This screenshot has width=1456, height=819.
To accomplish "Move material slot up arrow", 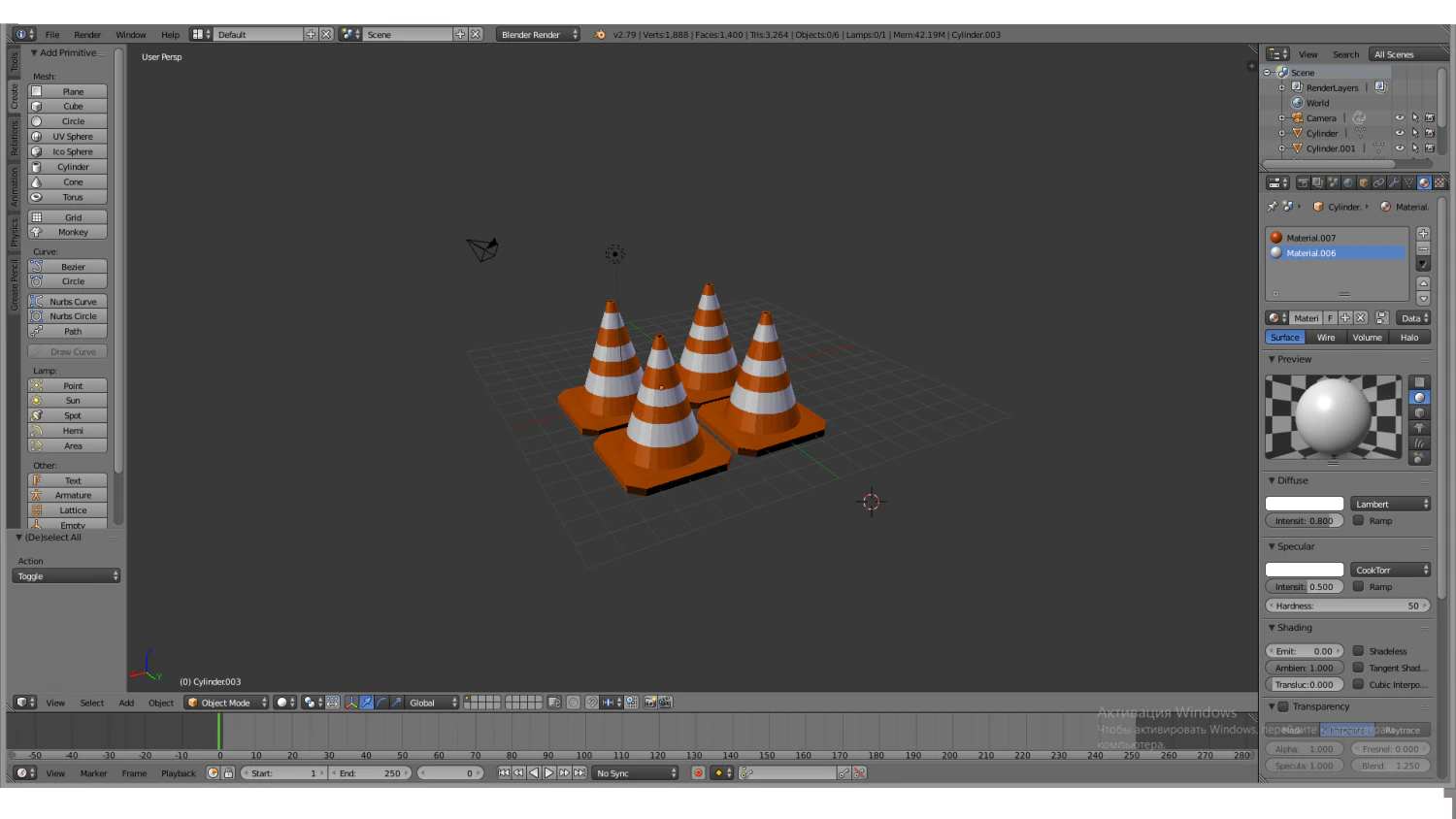I will (x=1423, y=283).
